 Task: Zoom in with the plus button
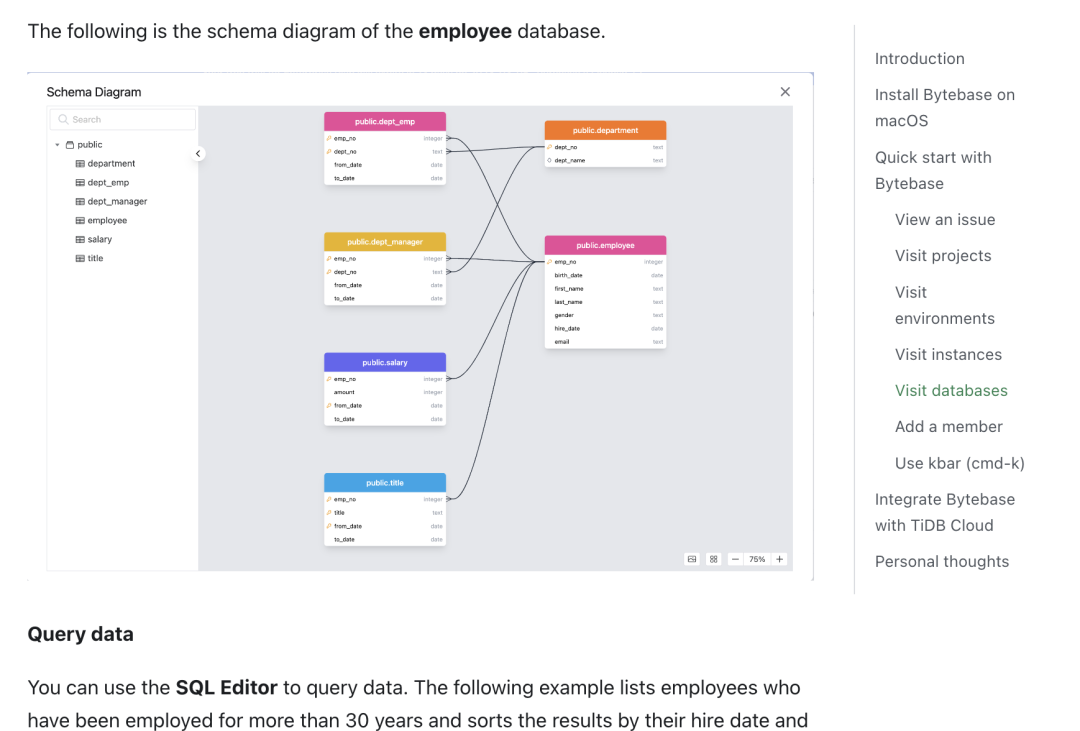click(x=779, y=559)
